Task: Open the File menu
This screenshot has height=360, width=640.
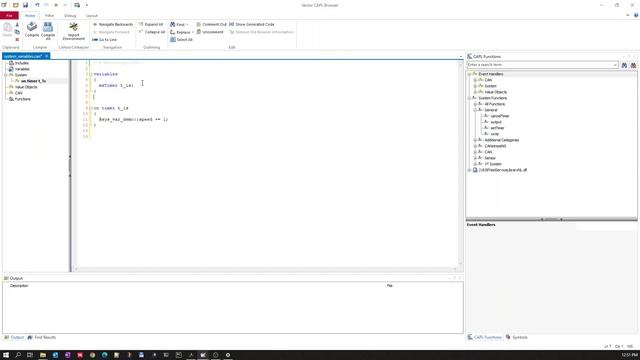Action: click(9, 16)
